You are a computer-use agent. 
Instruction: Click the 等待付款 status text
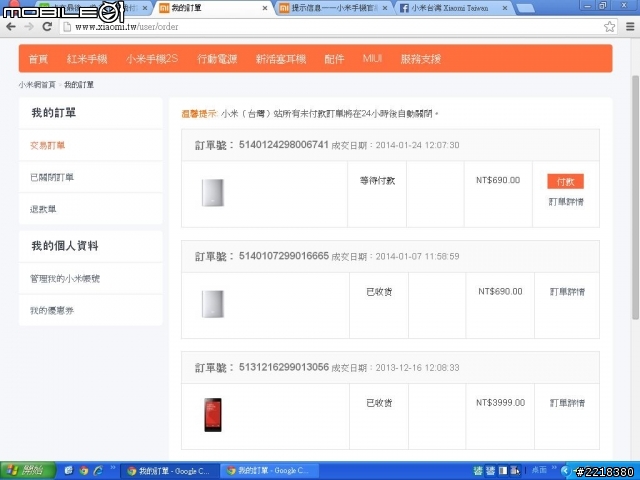[x=378, y=180]
